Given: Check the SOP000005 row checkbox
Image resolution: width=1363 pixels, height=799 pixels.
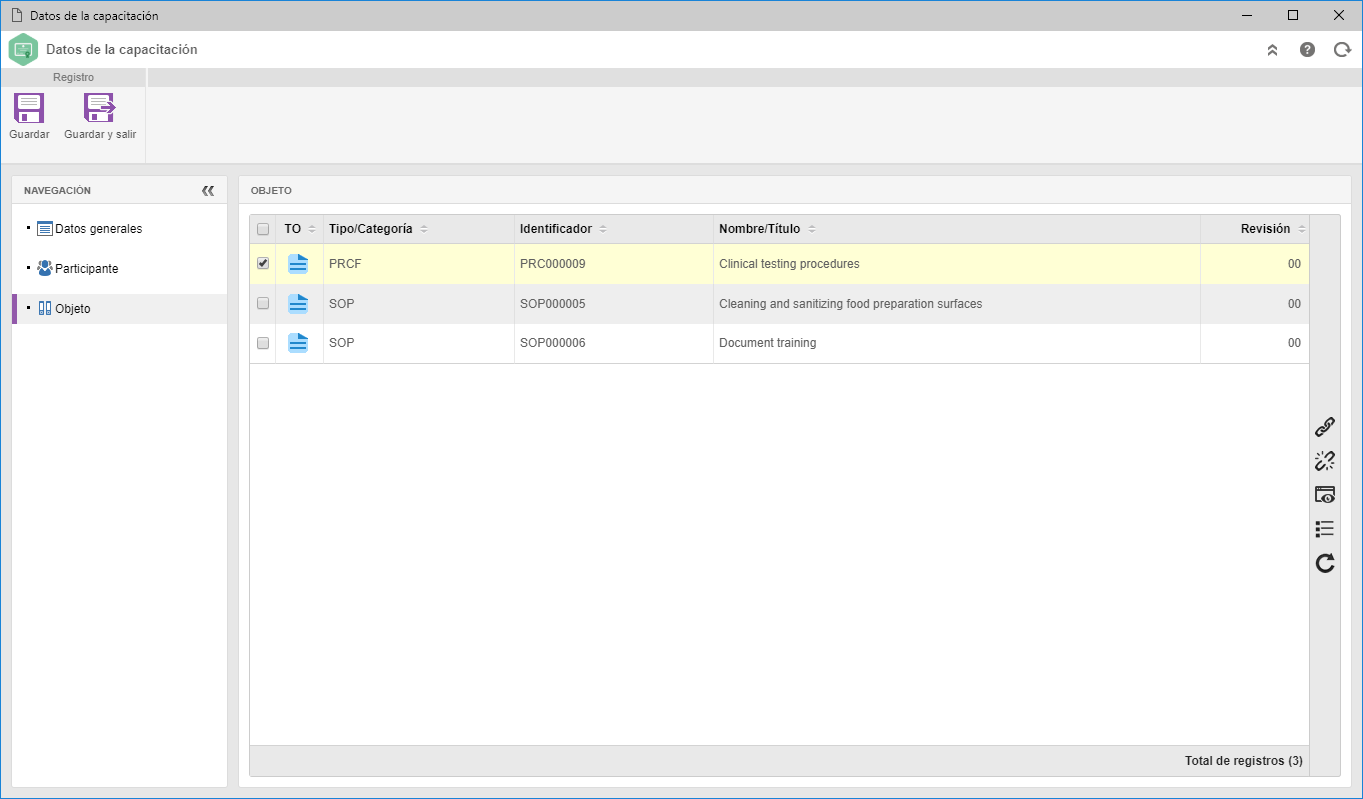Looking at the screenshot, I should 263,303.
